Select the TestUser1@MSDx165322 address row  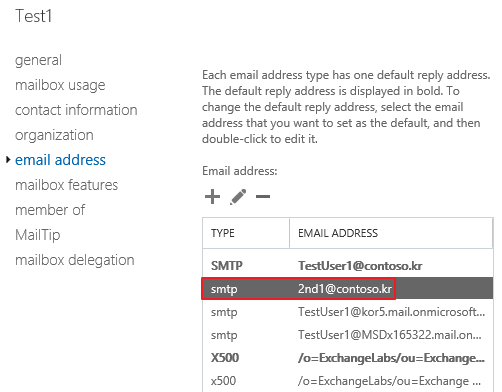pos(348,335)
